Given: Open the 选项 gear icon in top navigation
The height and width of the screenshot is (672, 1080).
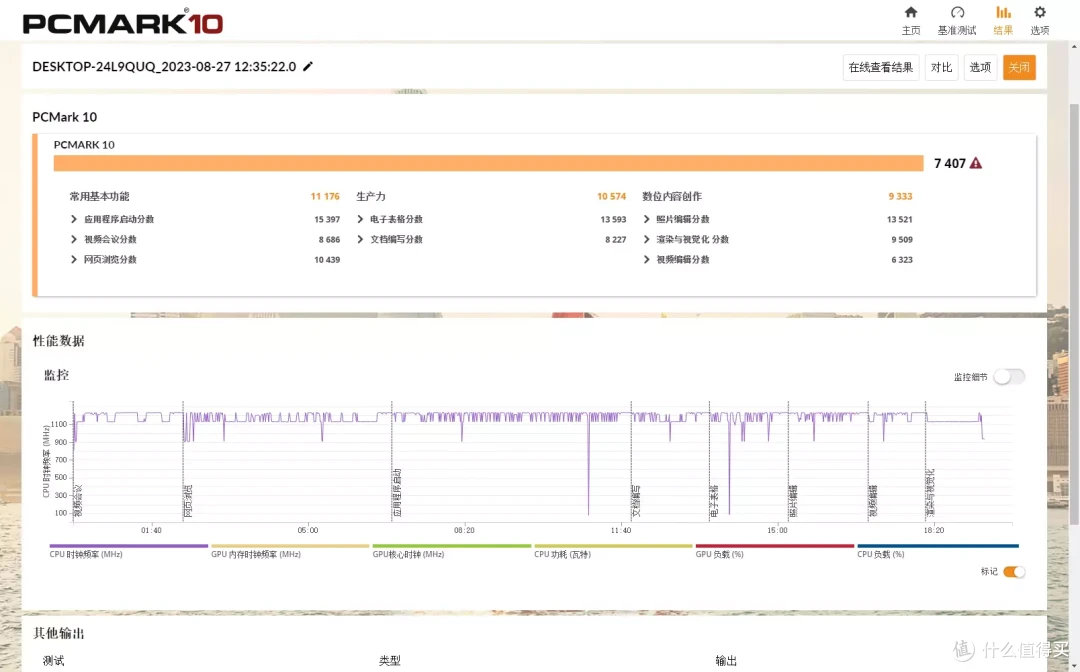Looking at the screenshot, I should coord(1039,12).
